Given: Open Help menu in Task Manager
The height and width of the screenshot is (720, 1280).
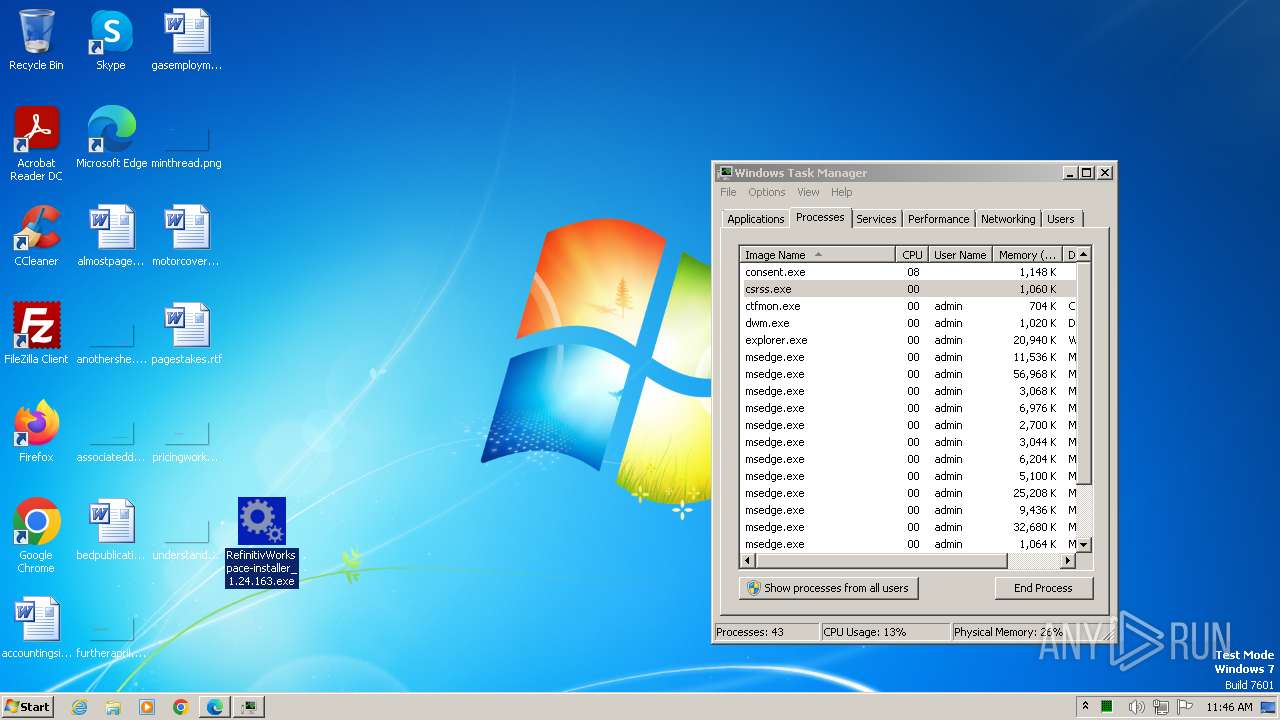Looking at the screenshot, I should click(841, 192).
